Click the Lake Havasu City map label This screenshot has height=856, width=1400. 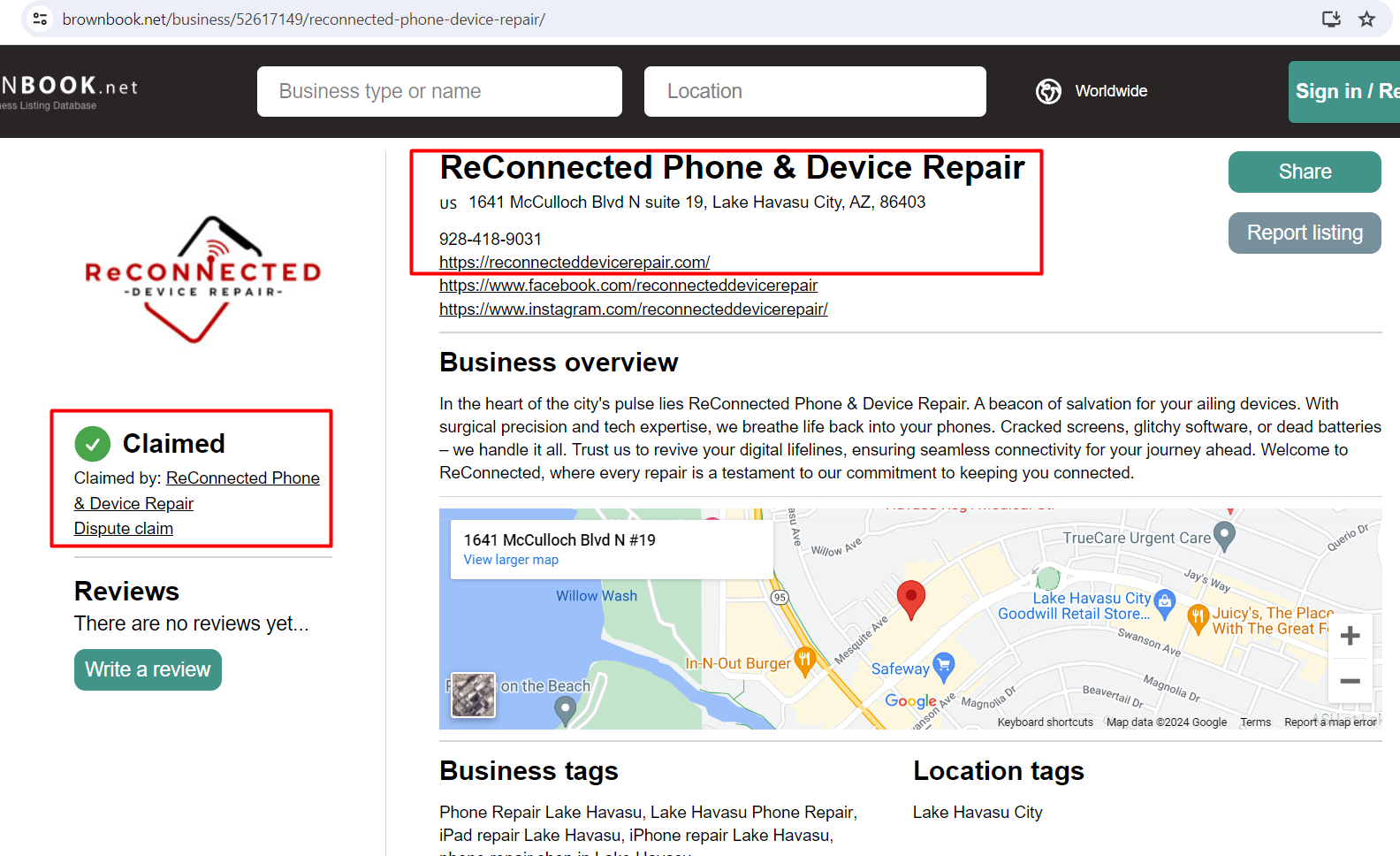1092,599
